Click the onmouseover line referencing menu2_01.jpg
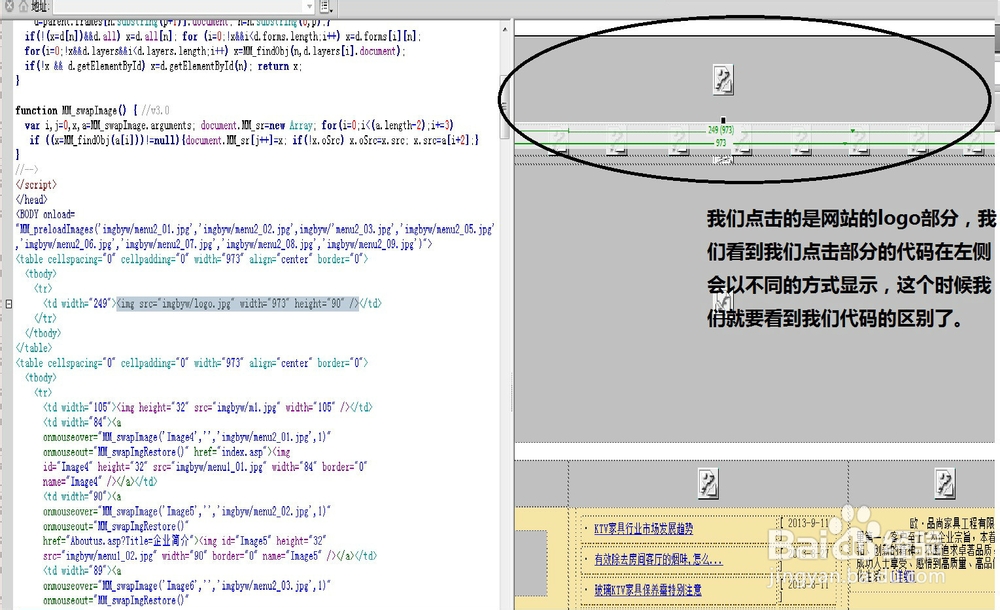The width and height of the screenshot is (1000, 610). [187, 437]
